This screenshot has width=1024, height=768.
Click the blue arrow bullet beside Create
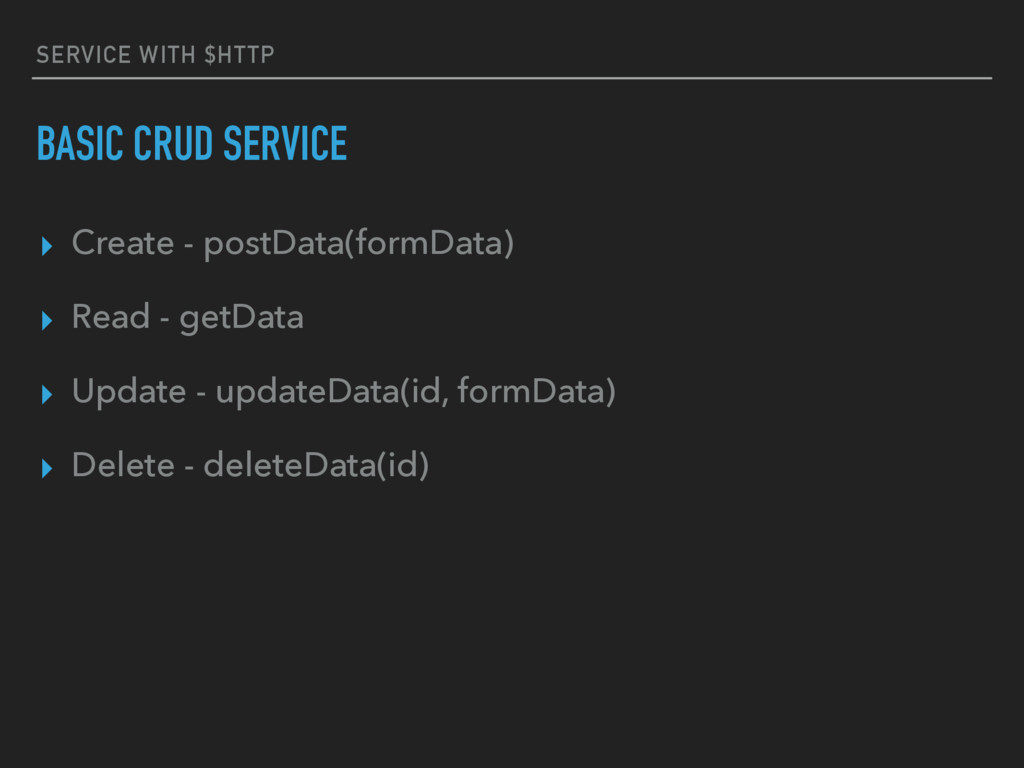click(x=46, y=246)
